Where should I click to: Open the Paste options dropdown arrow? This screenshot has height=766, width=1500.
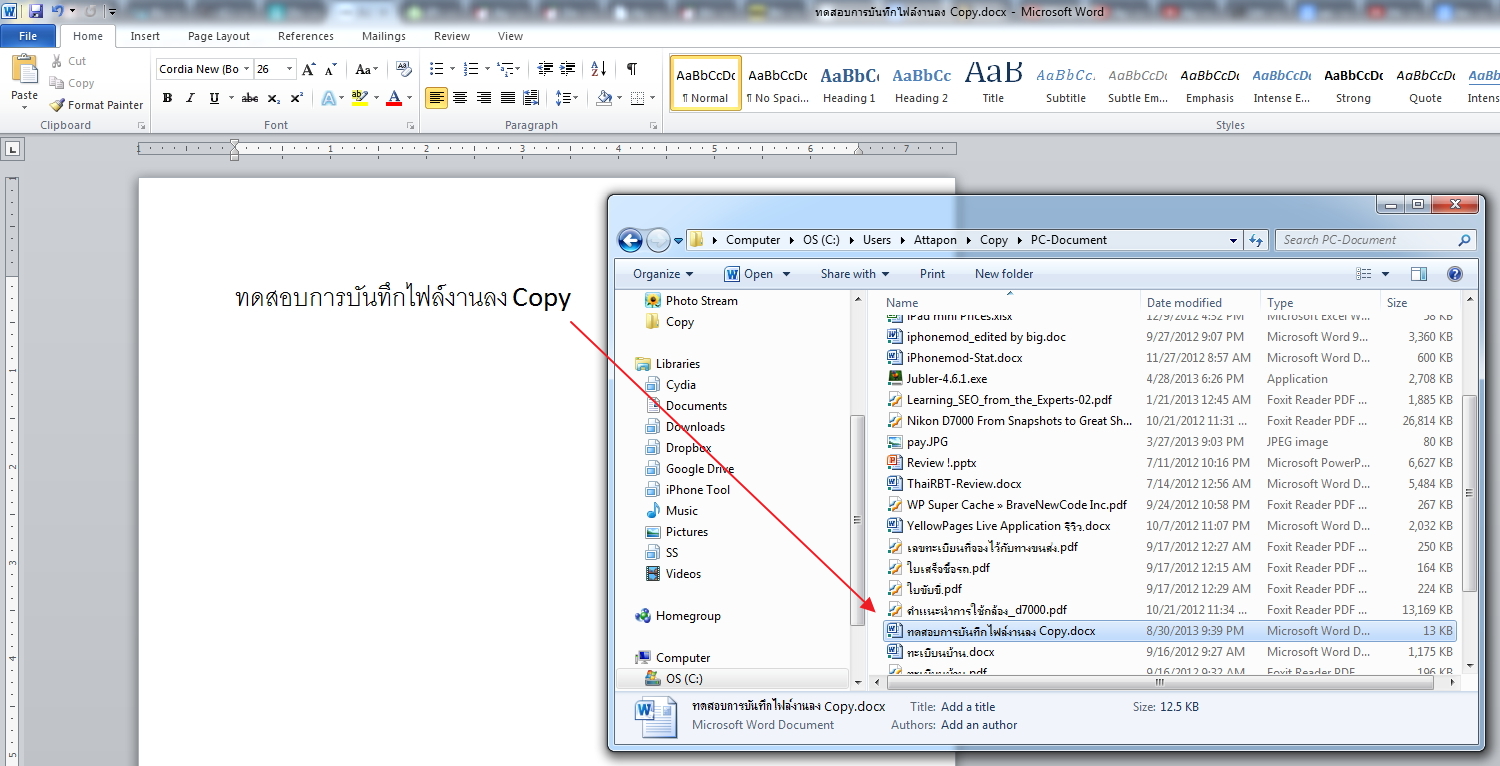click(x=24, y=107)
